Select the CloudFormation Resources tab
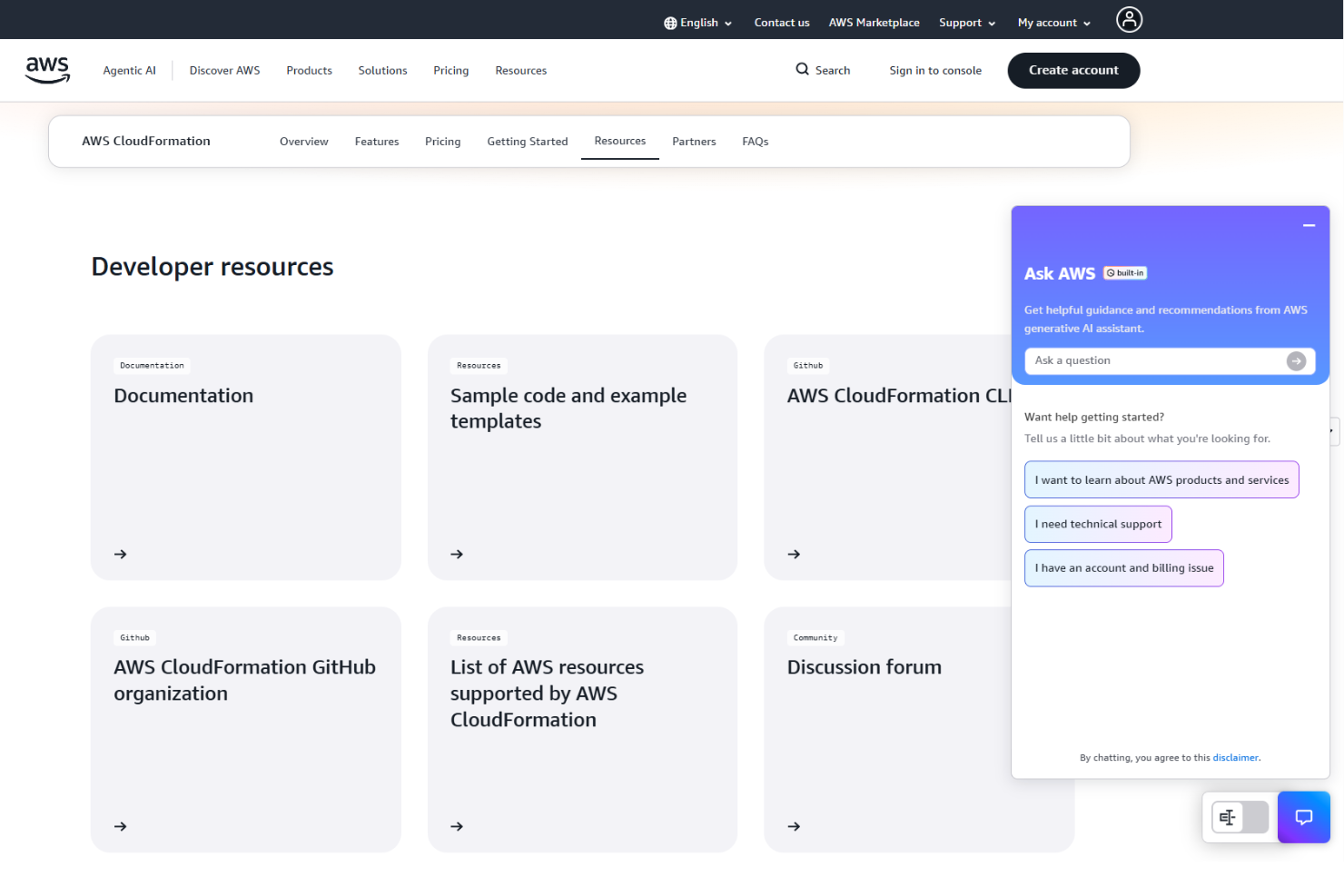The height and width of the screenshot is (896, 1344). tap(620, 141)
